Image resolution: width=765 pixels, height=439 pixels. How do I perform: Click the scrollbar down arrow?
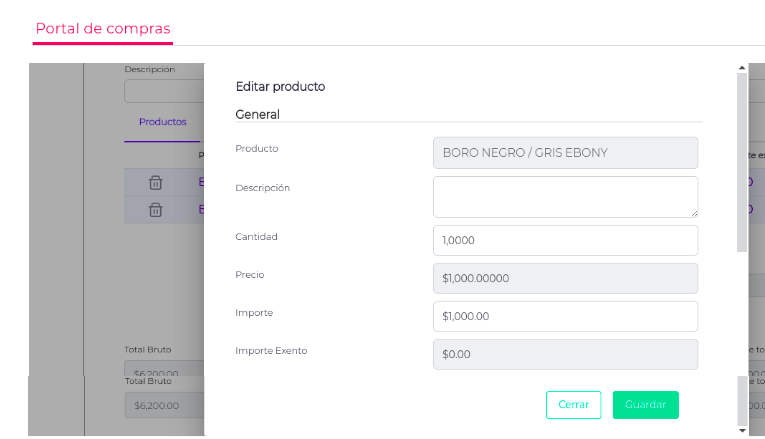coord(741,431)
